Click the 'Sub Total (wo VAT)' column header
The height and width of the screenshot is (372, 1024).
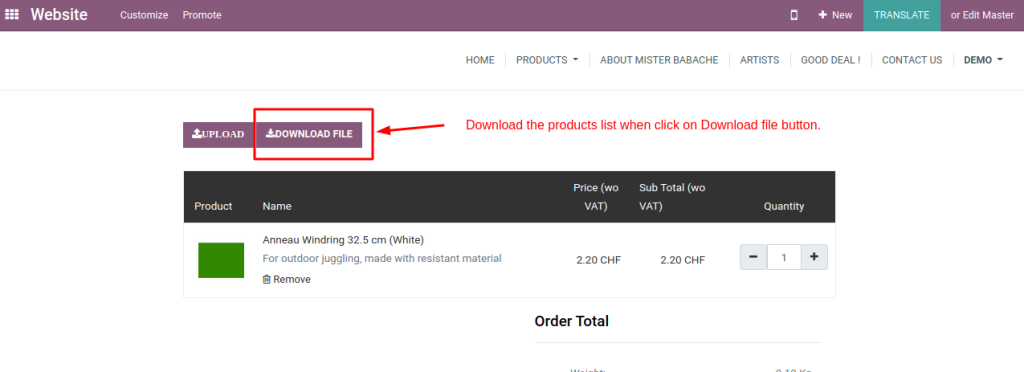click(x=672, y=196)
